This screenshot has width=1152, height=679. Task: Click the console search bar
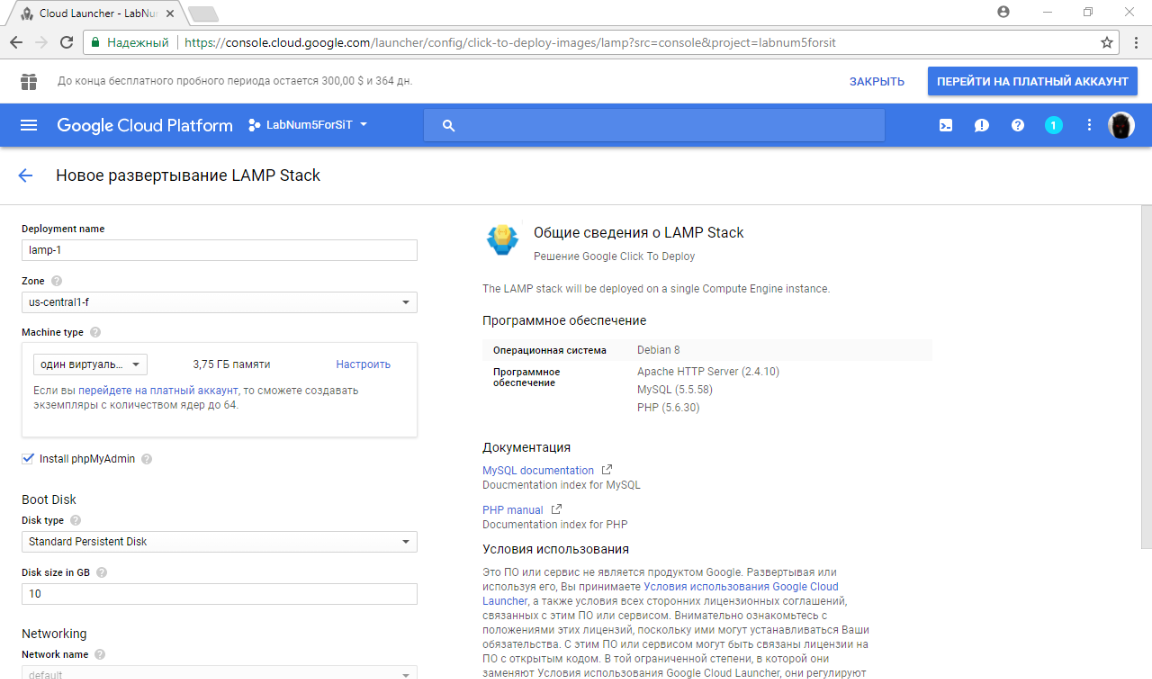654,126
